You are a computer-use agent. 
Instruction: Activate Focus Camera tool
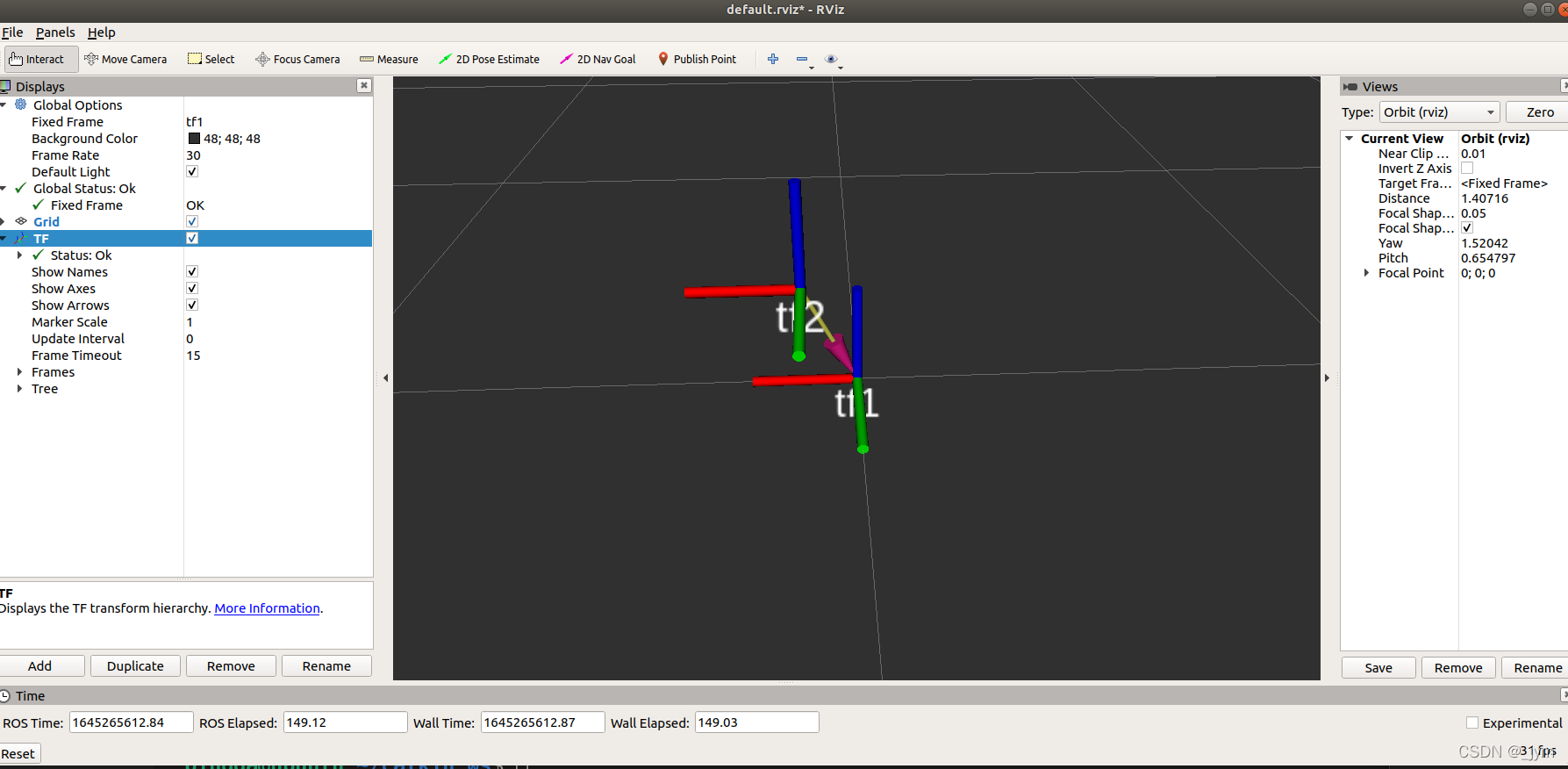(x=297, y=59)
